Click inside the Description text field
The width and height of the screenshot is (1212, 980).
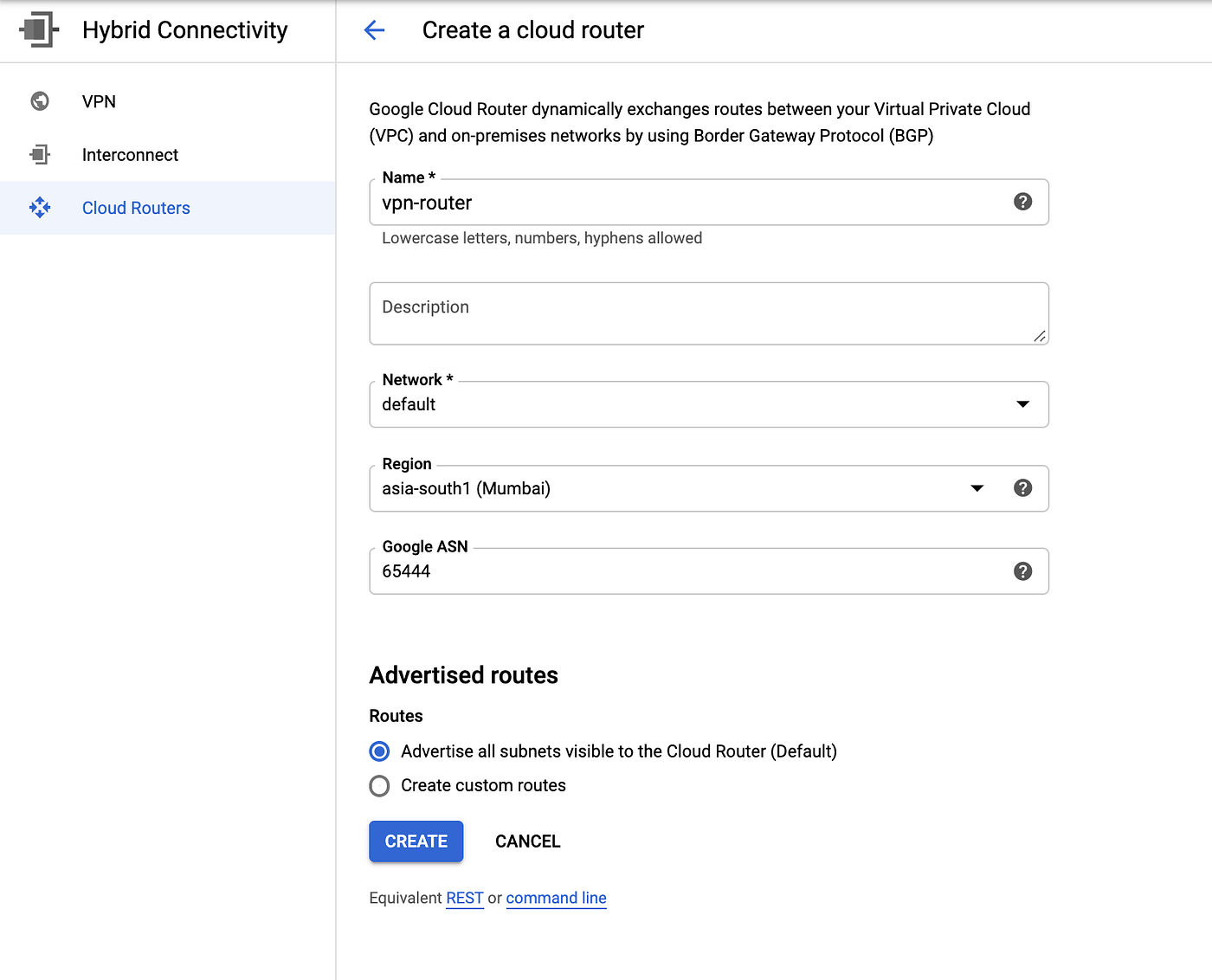pos(708,313)
